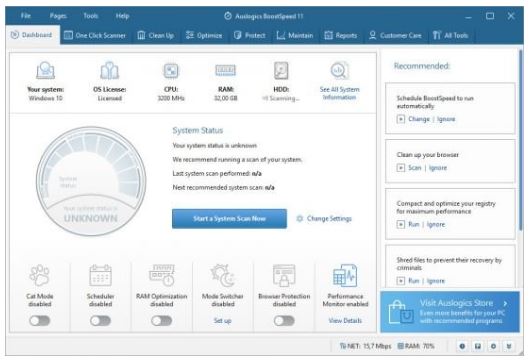Viewport: 530px width, 363px height.
Task: Click the play icon beside Scan
Action: tap(401, 168)
